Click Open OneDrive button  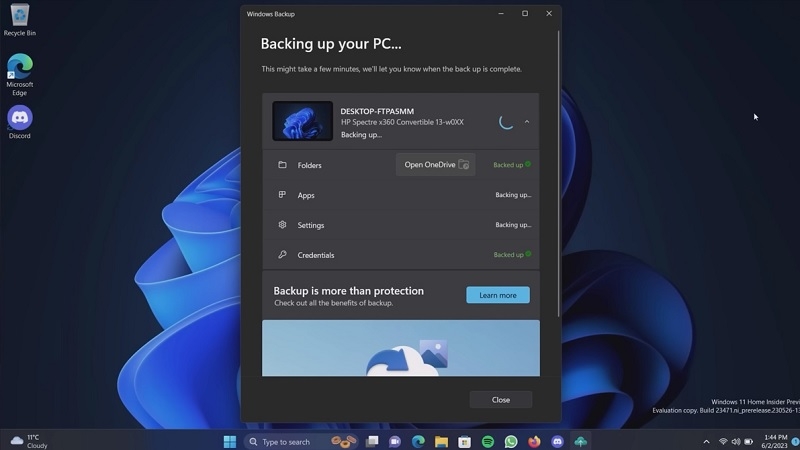coord(436,165)
